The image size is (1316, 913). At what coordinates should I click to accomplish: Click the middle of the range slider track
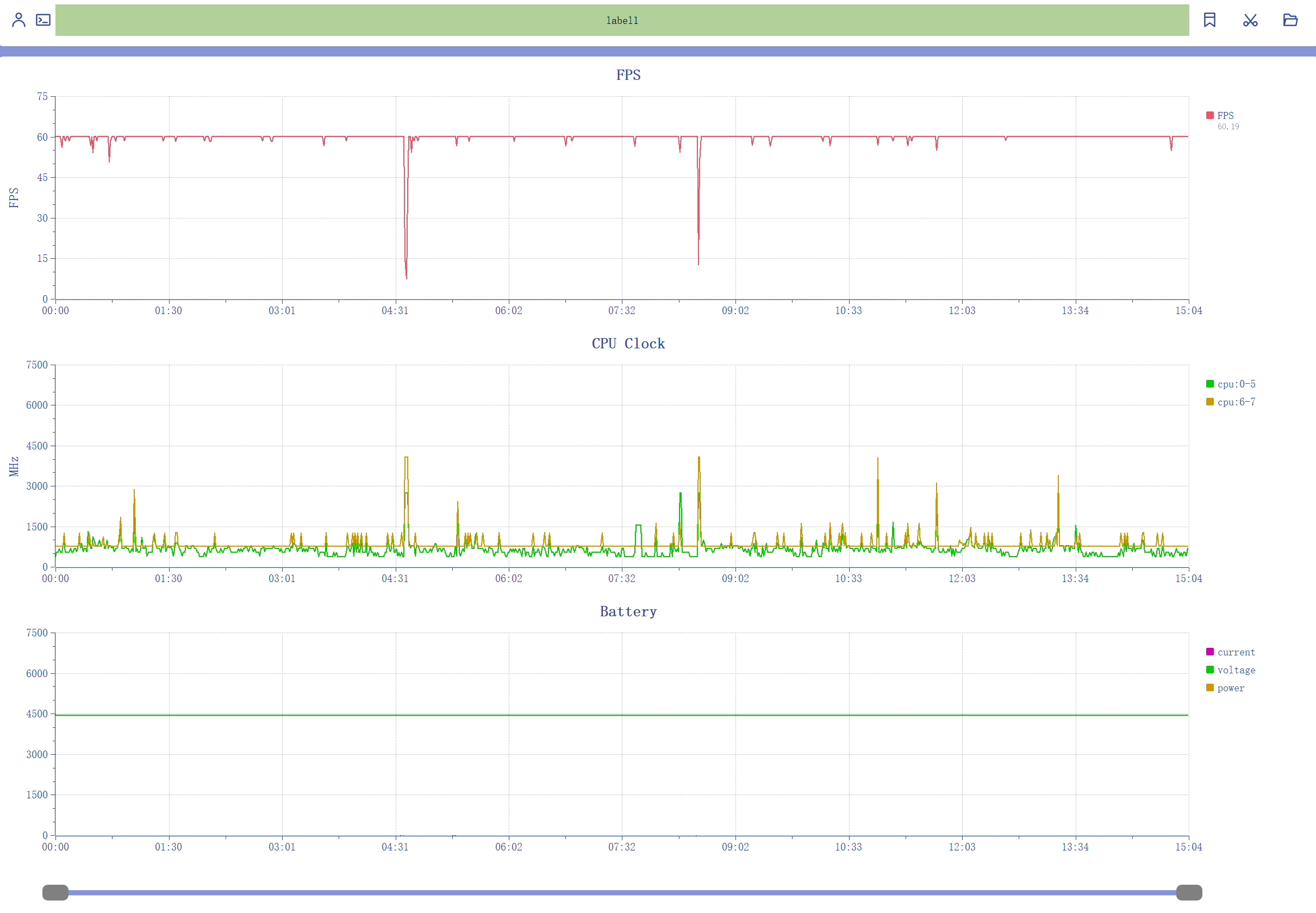[x=622, y=892]
